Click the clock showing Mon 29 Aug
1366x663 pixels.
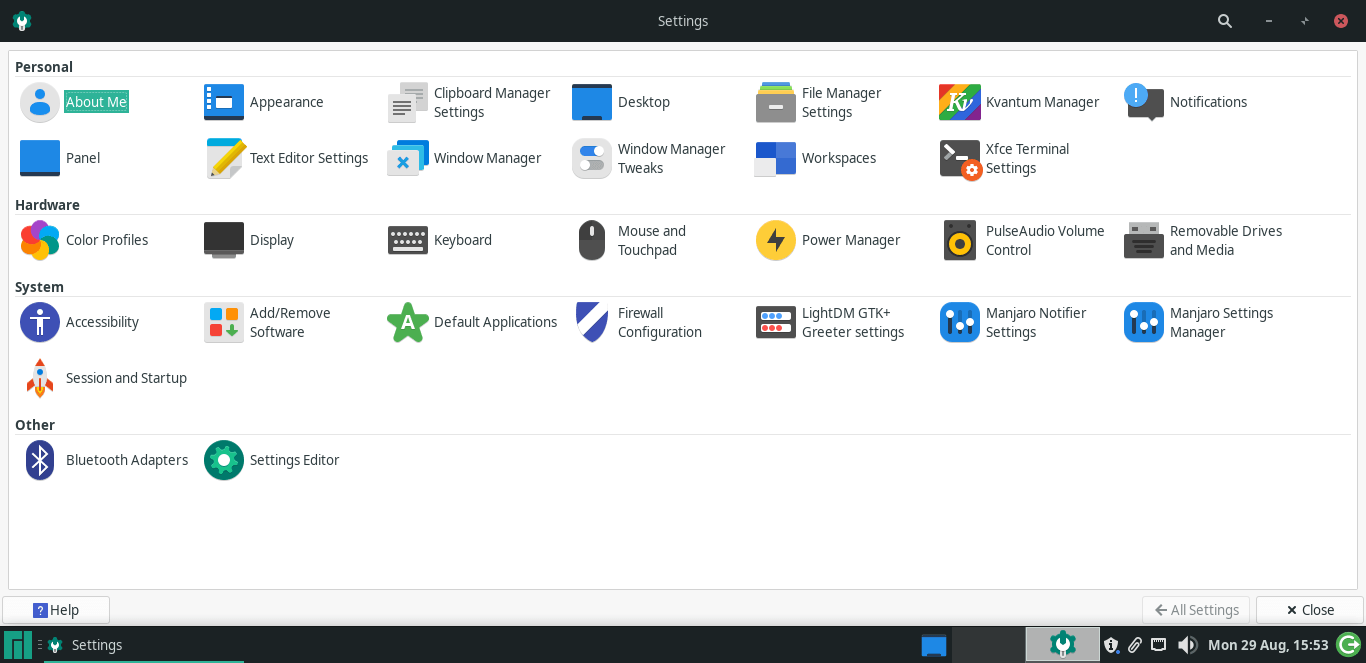(x=1268, y=645)
